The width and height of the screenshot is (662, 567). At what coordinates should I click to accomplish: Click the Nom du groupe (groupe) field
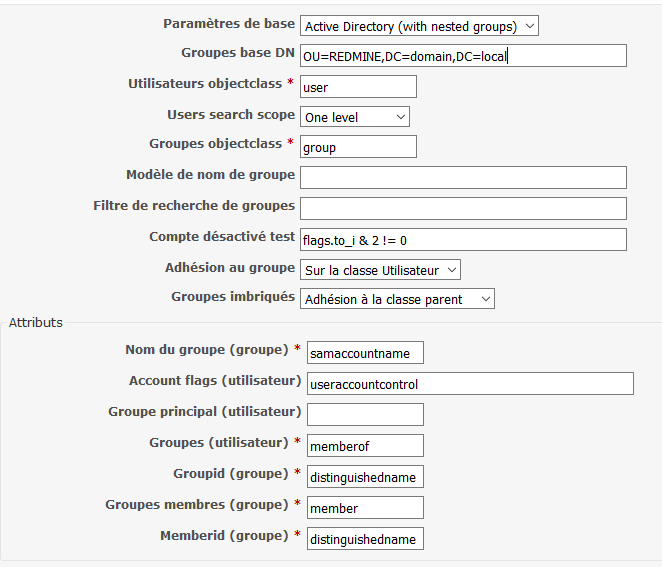(365, 353)
